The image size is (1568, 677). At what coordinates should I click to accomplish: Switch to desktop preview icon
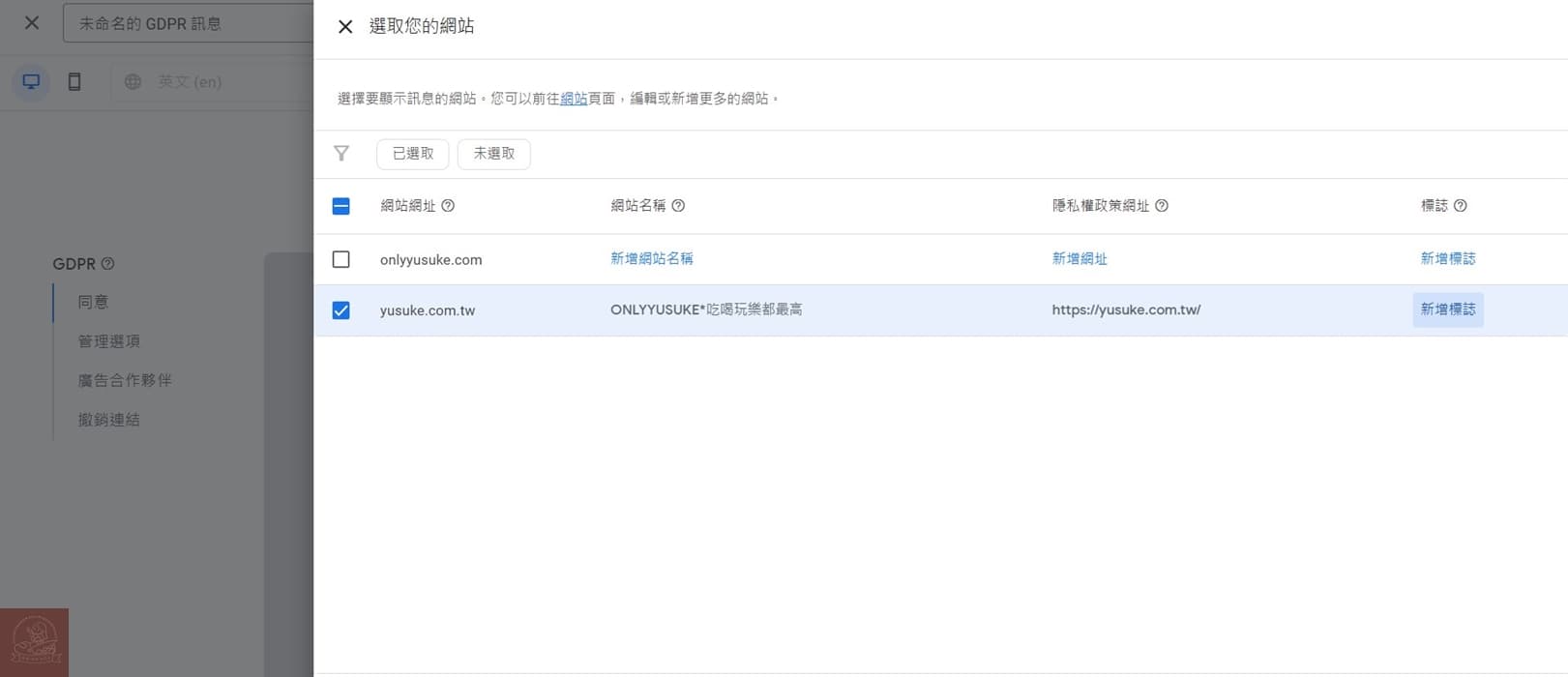31,81
